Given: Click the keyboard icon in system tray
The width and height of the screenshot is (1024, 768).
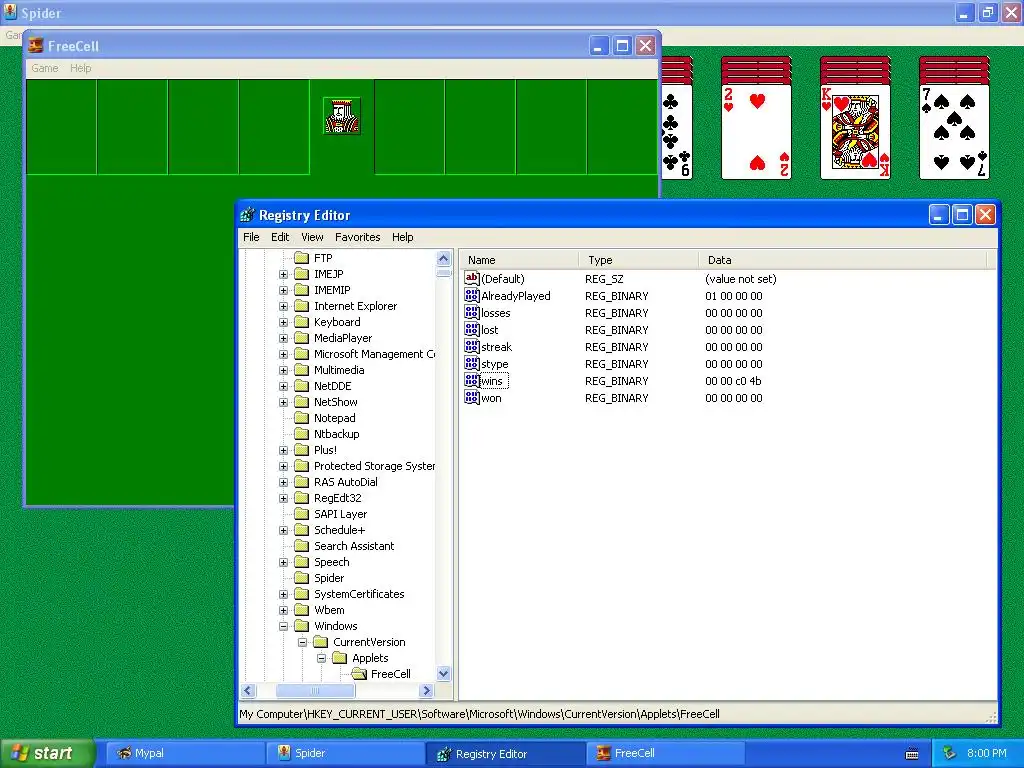Looking at the screenshot, I should [x=912, y=754].
